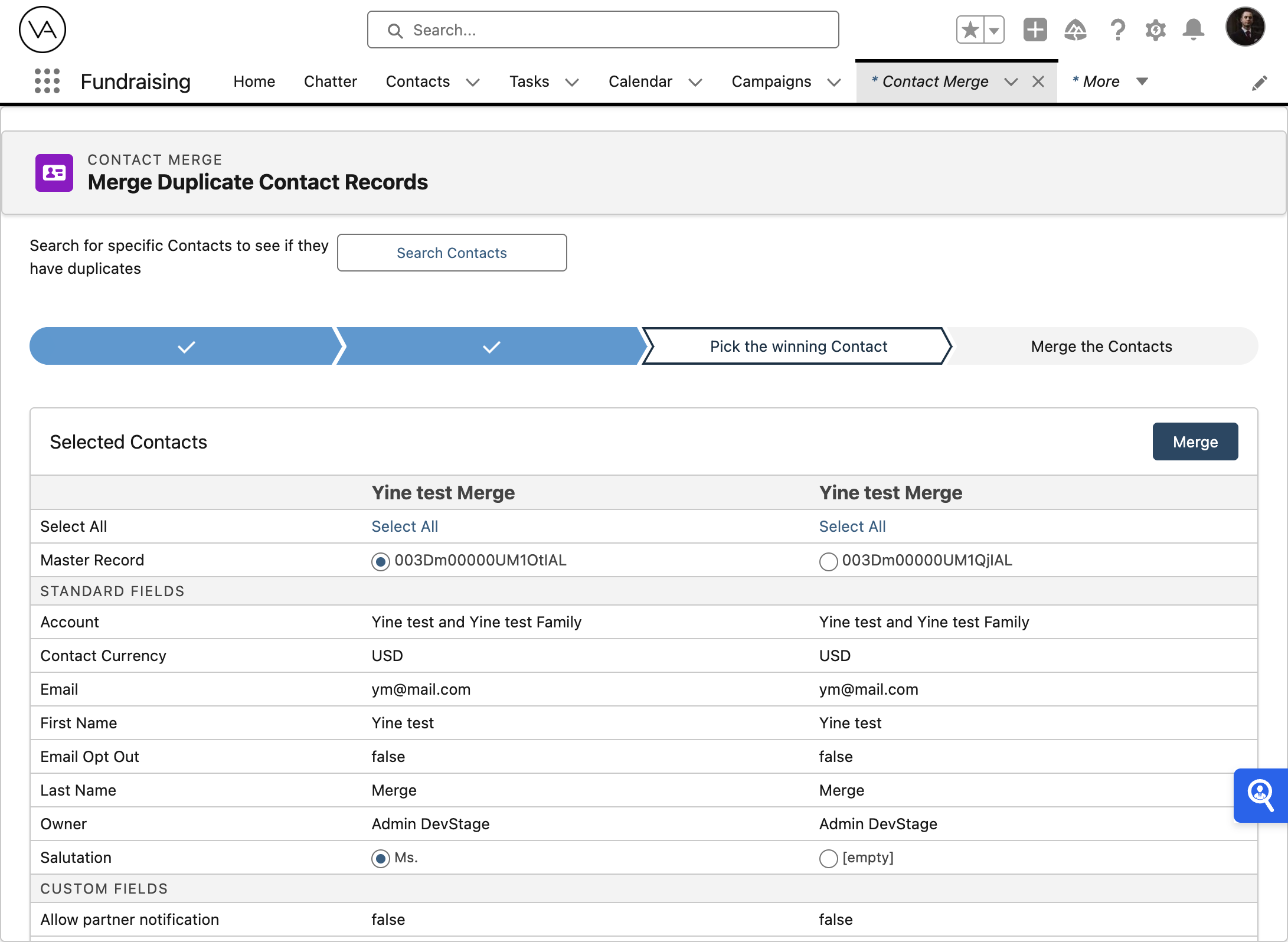
Task: Select master record 003Dm00000UM1QjIAL
Action: tap(829, 561)
